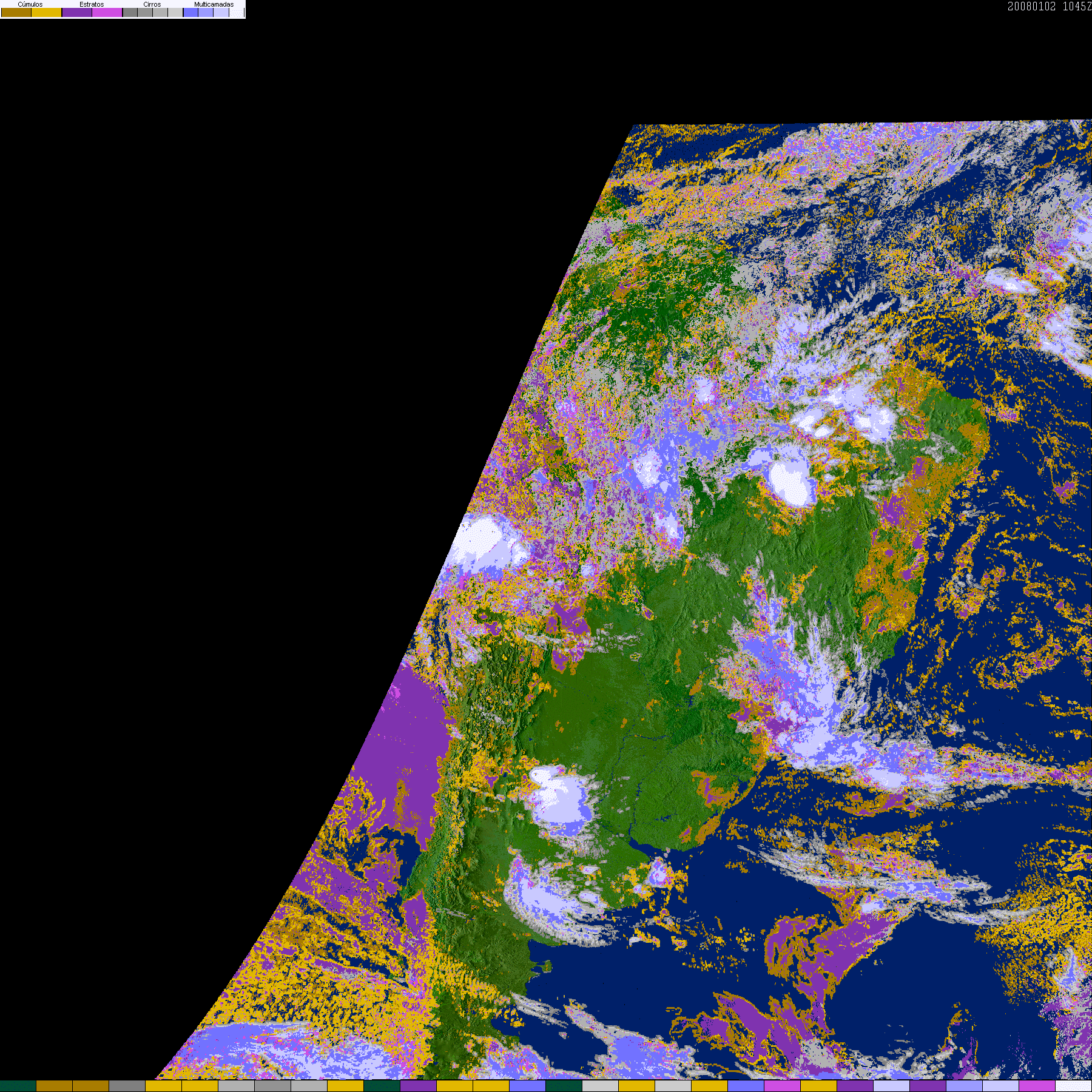Pick the pale lavender Multicamadas legend swatch
This screenshot has height=1092, width=1092.
pyautogui.click(x=221, y=13)
